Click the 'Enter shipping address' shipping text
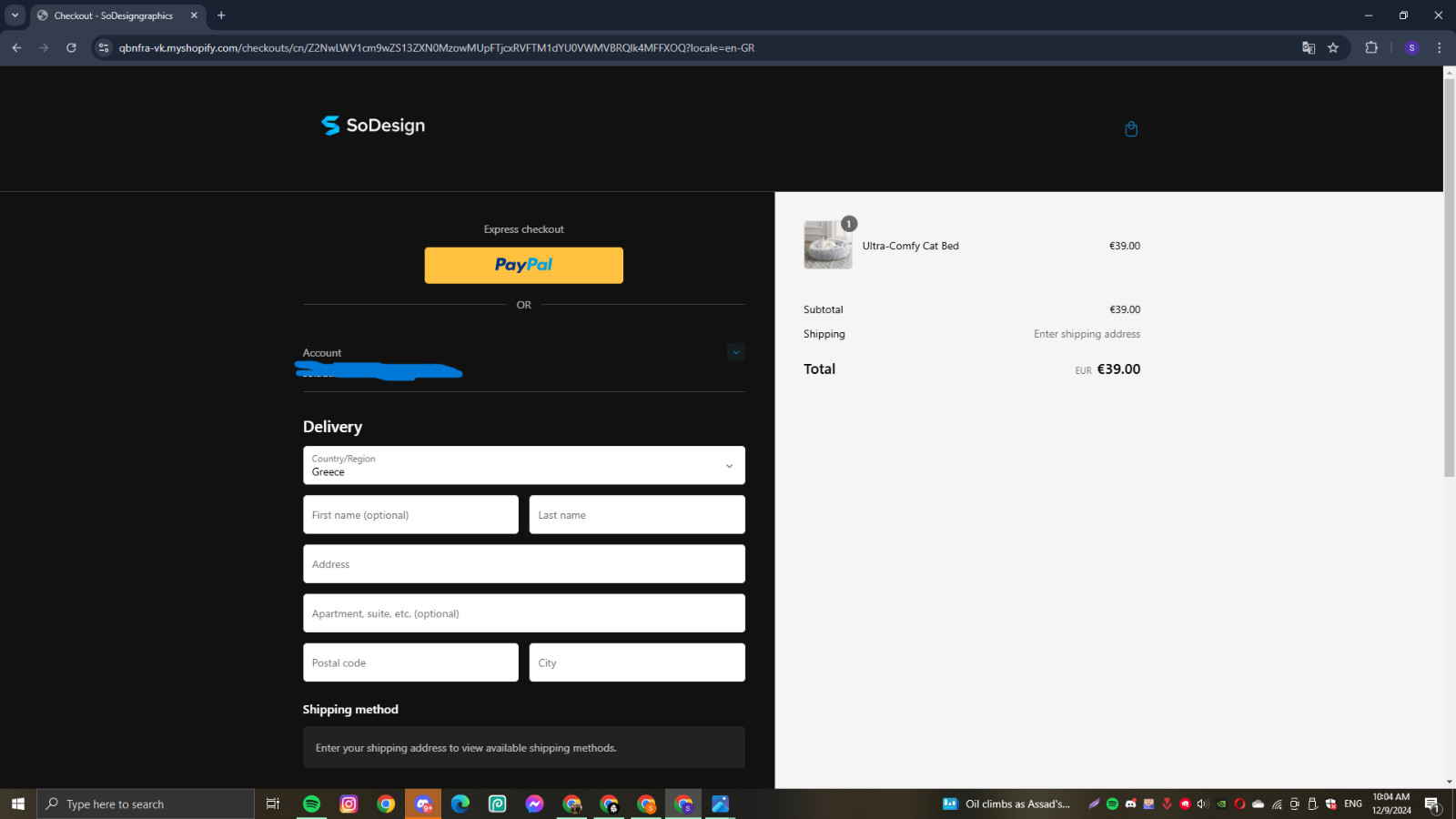1456x819 pixels. click(1087, 334)
